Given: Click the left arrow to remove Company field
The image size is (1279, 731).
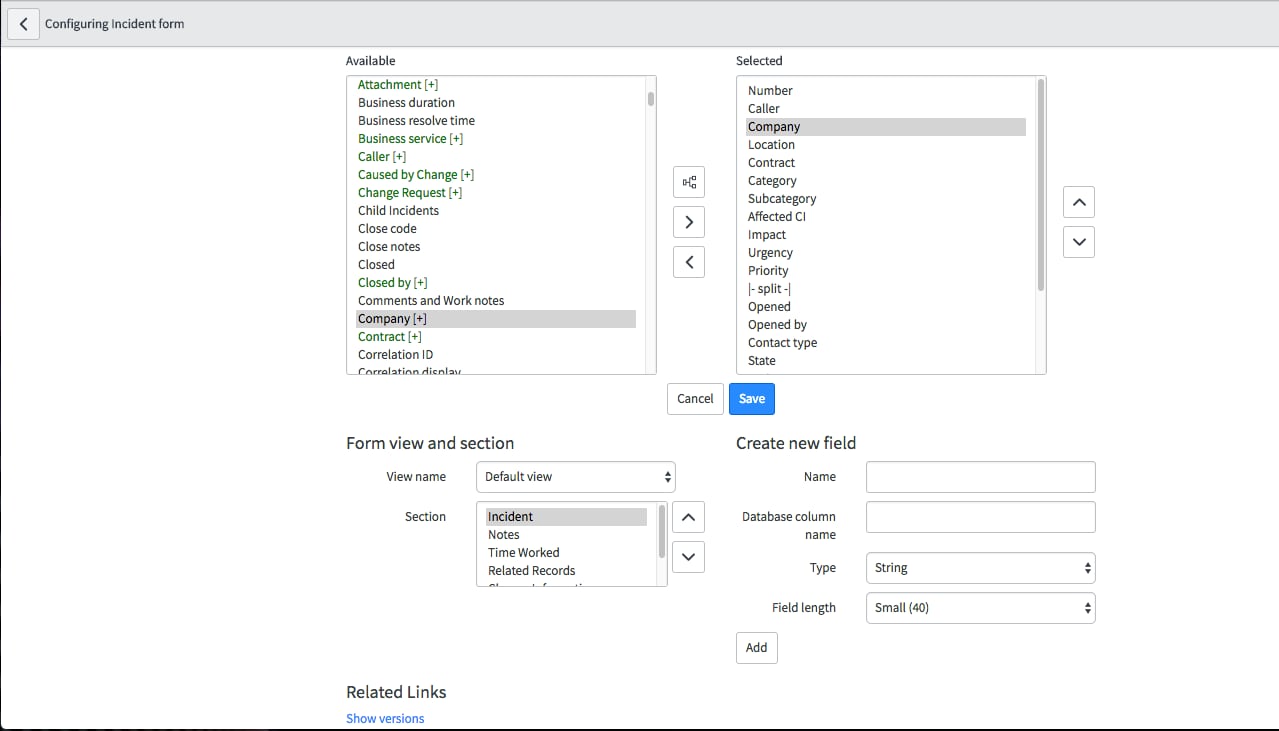Looking at the screenshot, I should [688, 261].
